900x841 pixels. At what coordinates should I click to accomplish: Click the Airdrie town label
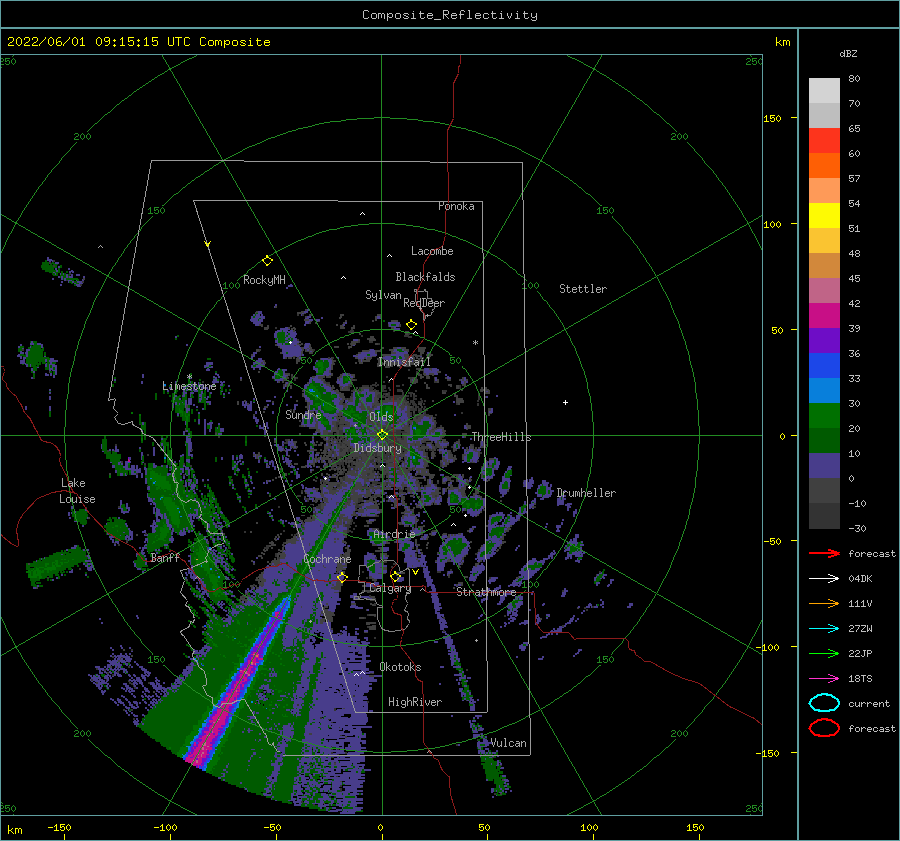394,534
